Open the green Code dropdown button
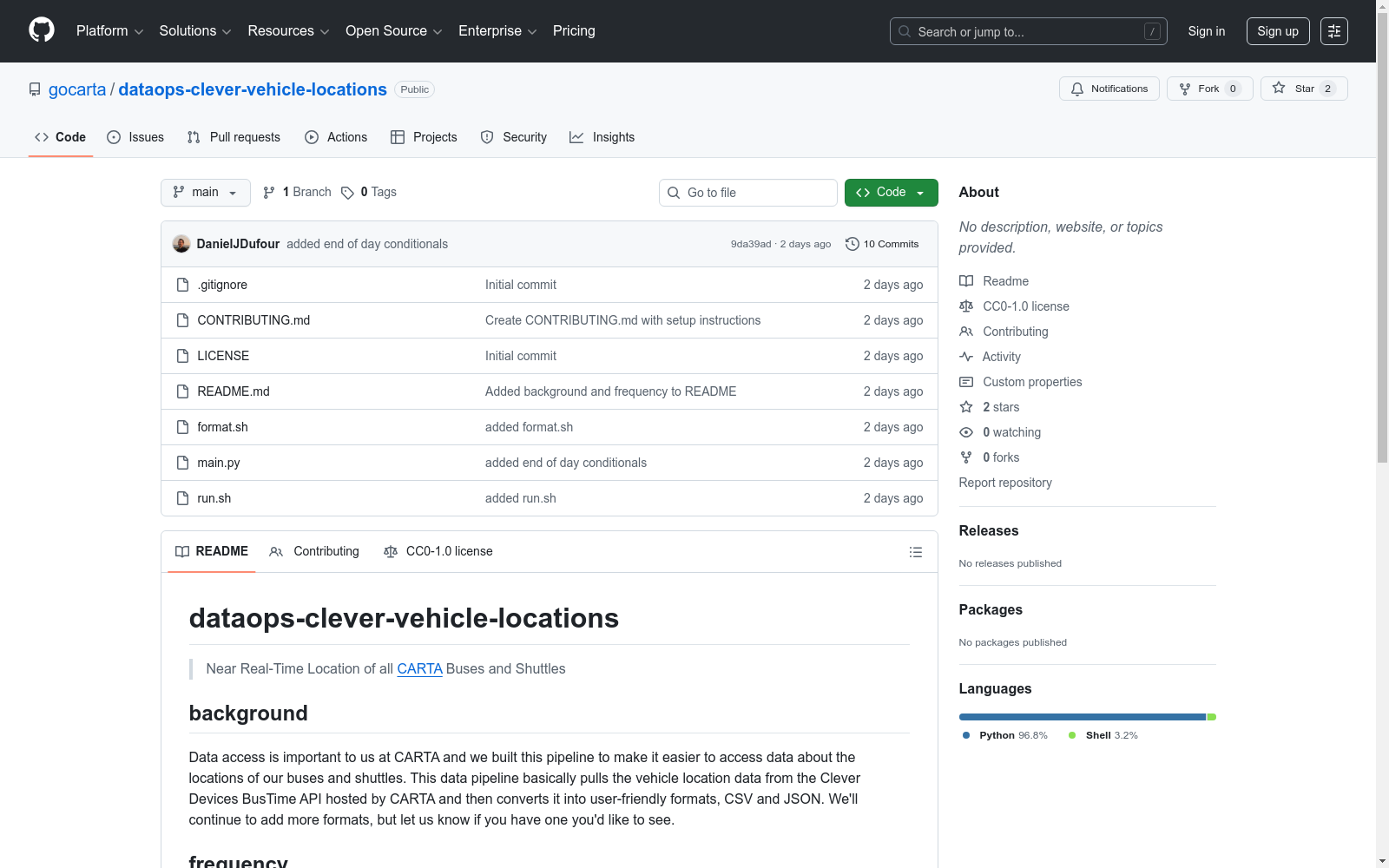This screenshot has height=868, width=1389. (891, 193)
